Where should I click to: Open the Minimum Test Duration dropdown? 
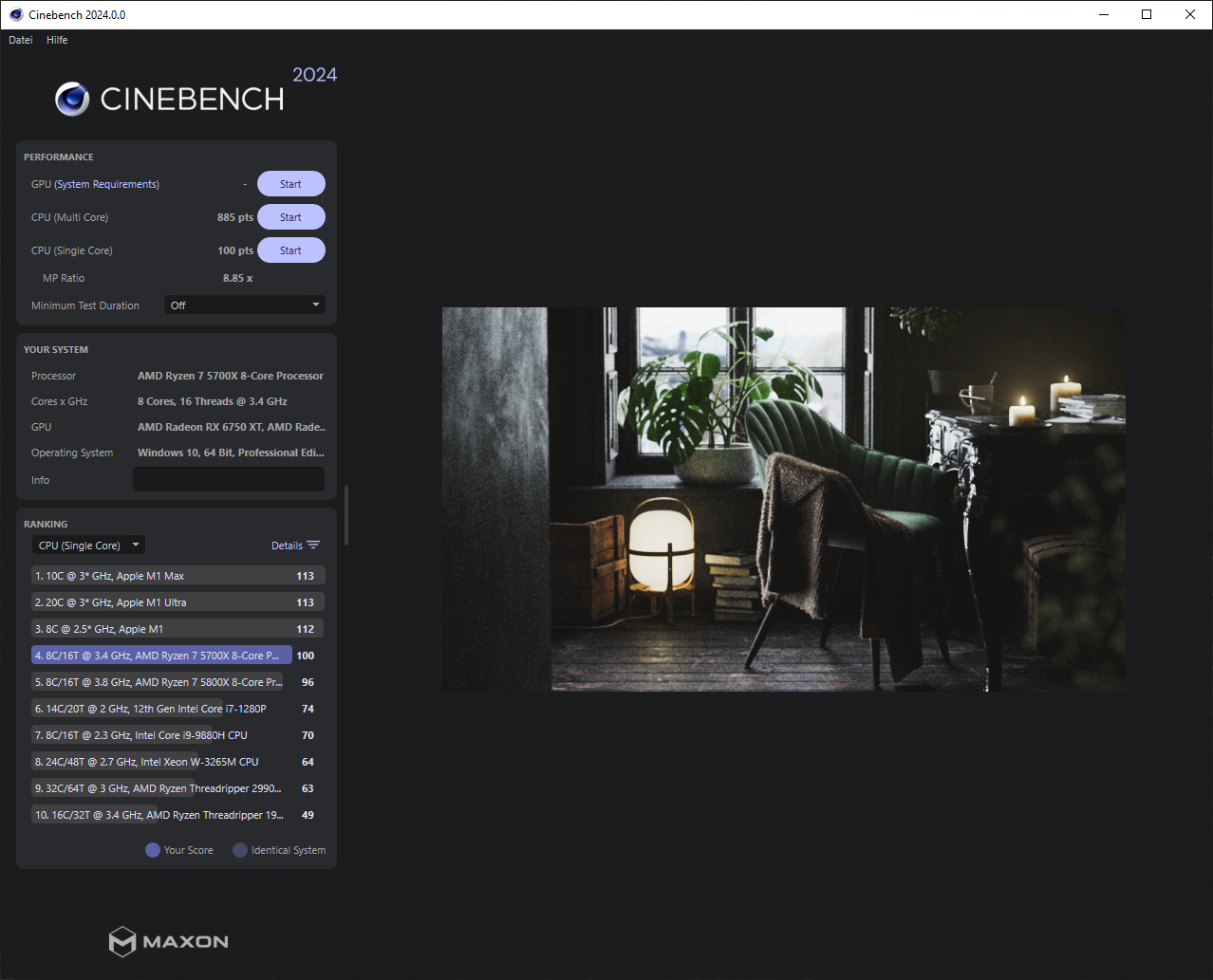[245, 305]
